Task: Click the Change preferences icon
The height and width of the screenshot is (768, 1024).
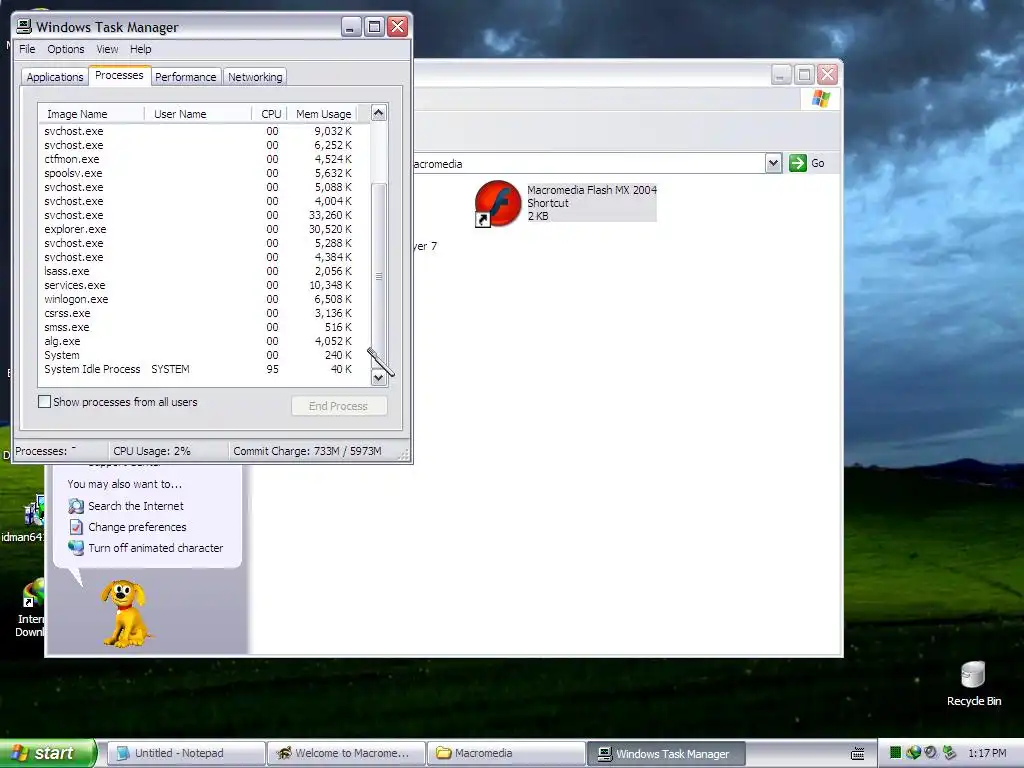Action: (76, 527)
